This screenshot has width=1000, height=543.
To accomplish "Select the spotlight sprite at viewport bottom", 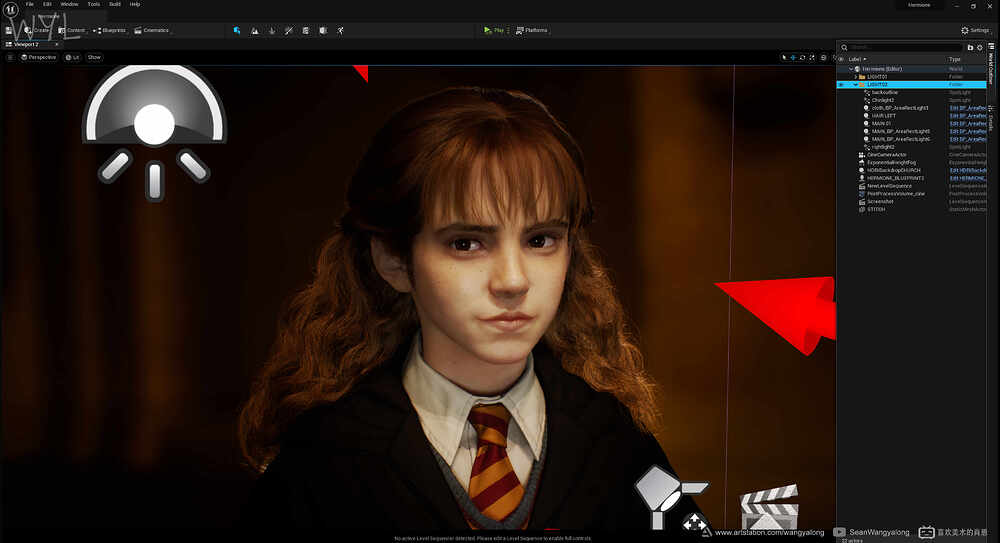I will [x=670, y=498].
